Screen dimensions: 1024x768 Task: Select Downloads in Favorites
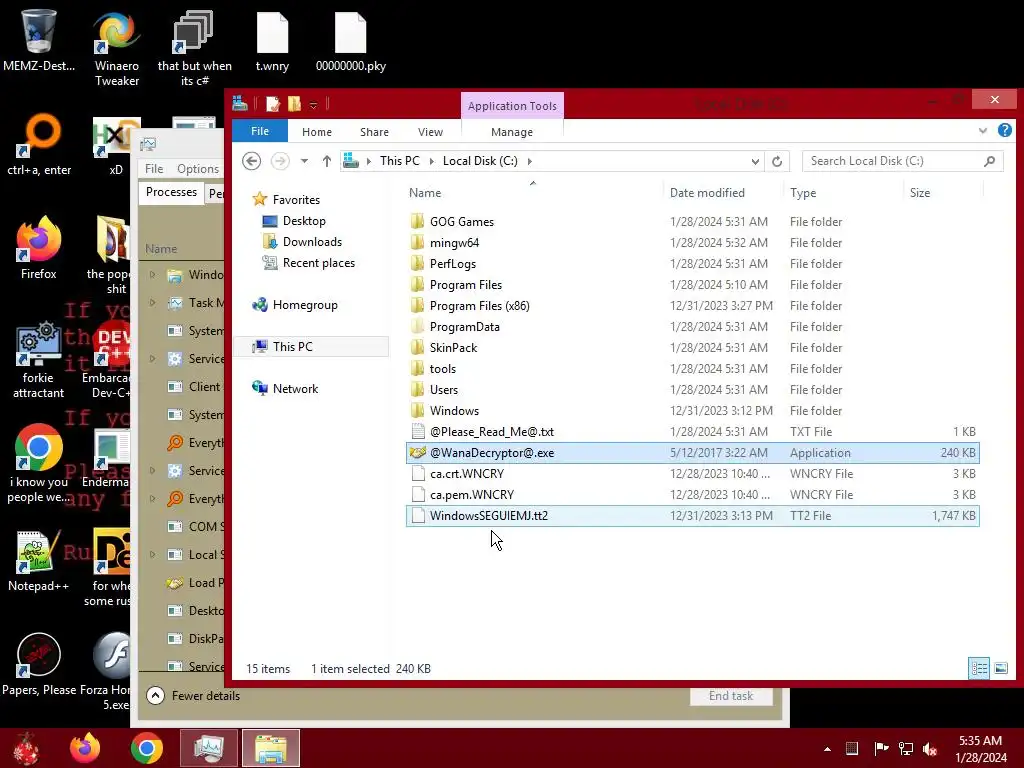point(302,242)
